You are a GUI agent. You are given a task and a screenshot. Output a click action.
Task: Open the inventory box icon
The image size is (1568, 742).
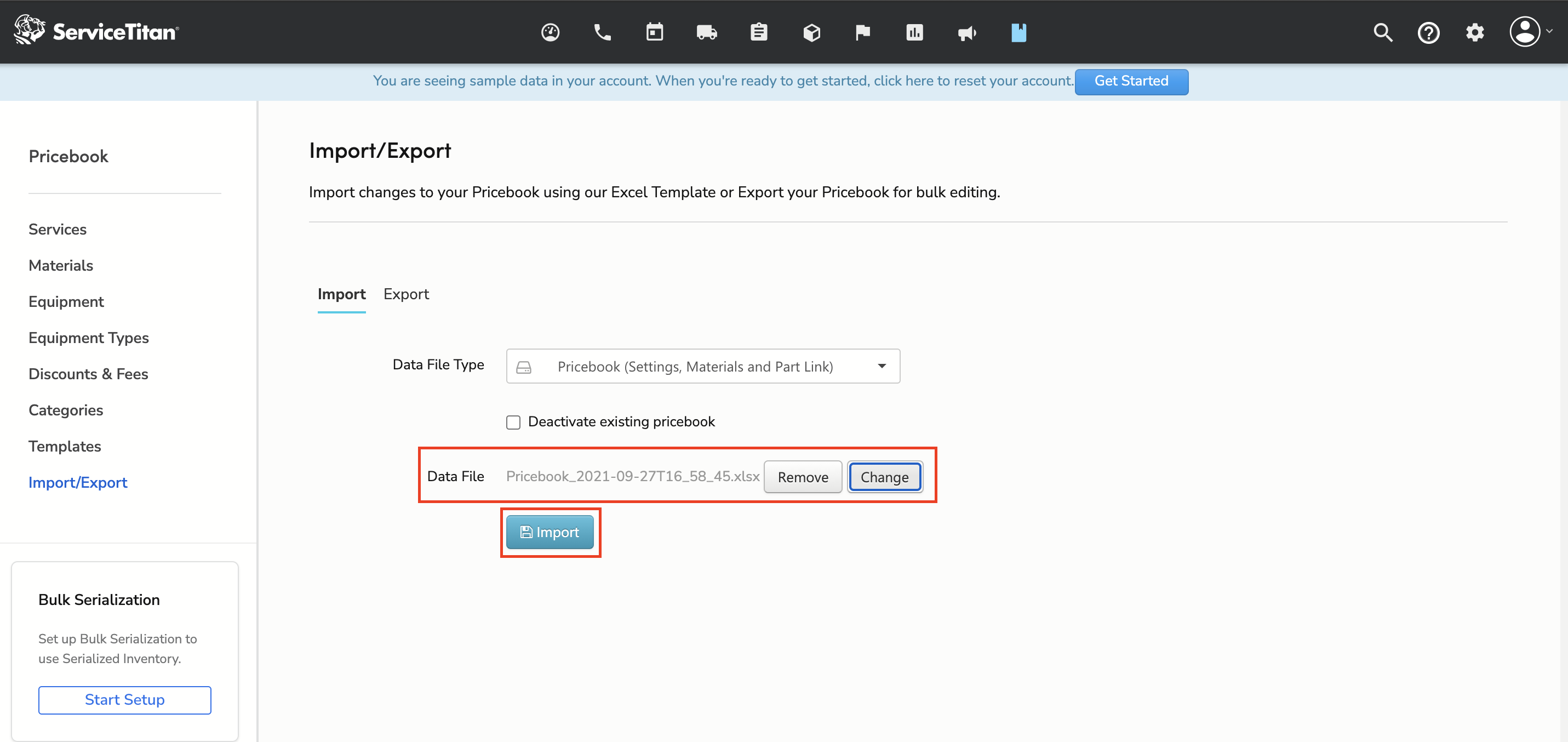(x=811, y=32)
